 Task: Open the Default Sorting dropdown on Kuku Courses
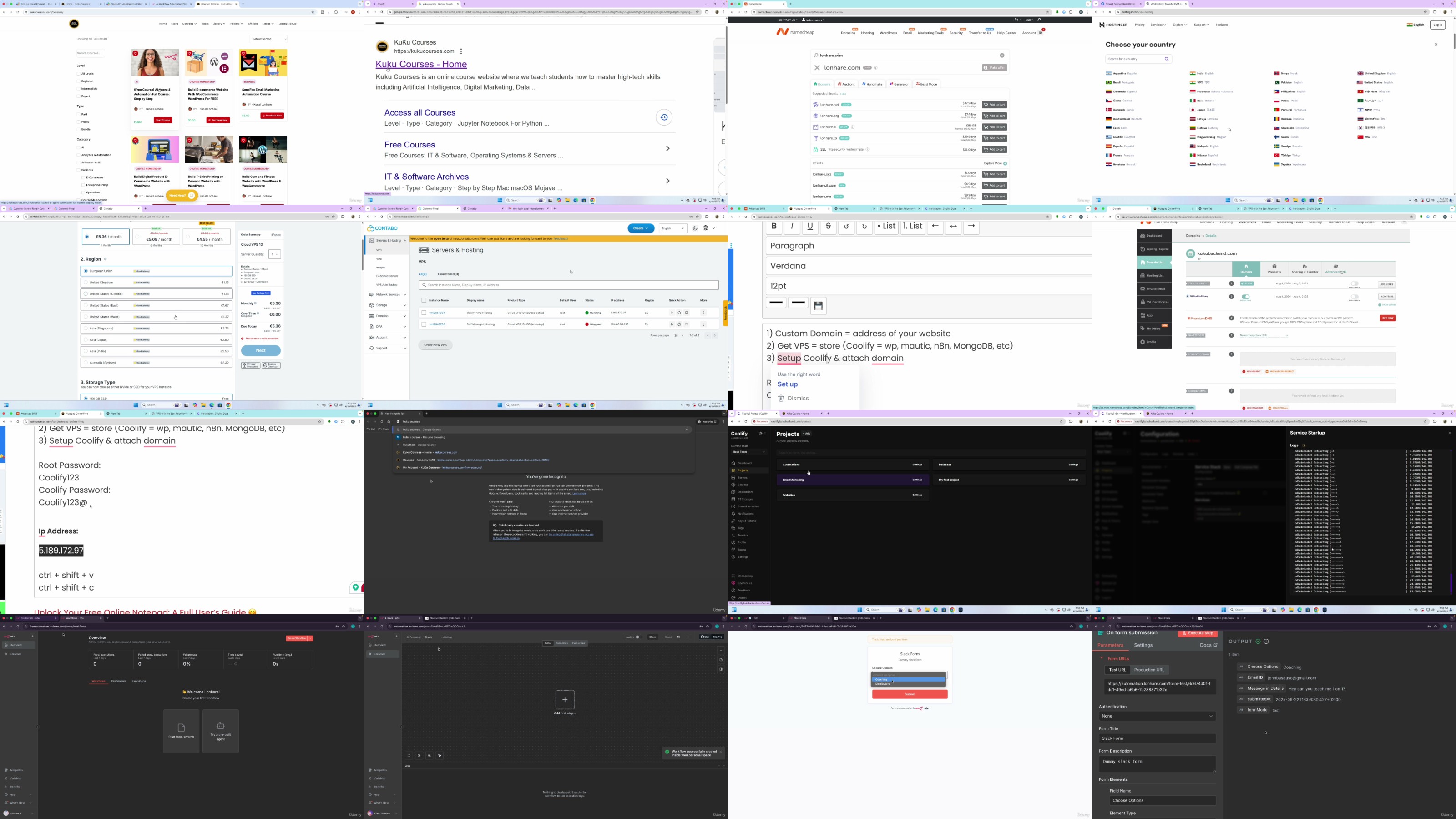point(268,39)
